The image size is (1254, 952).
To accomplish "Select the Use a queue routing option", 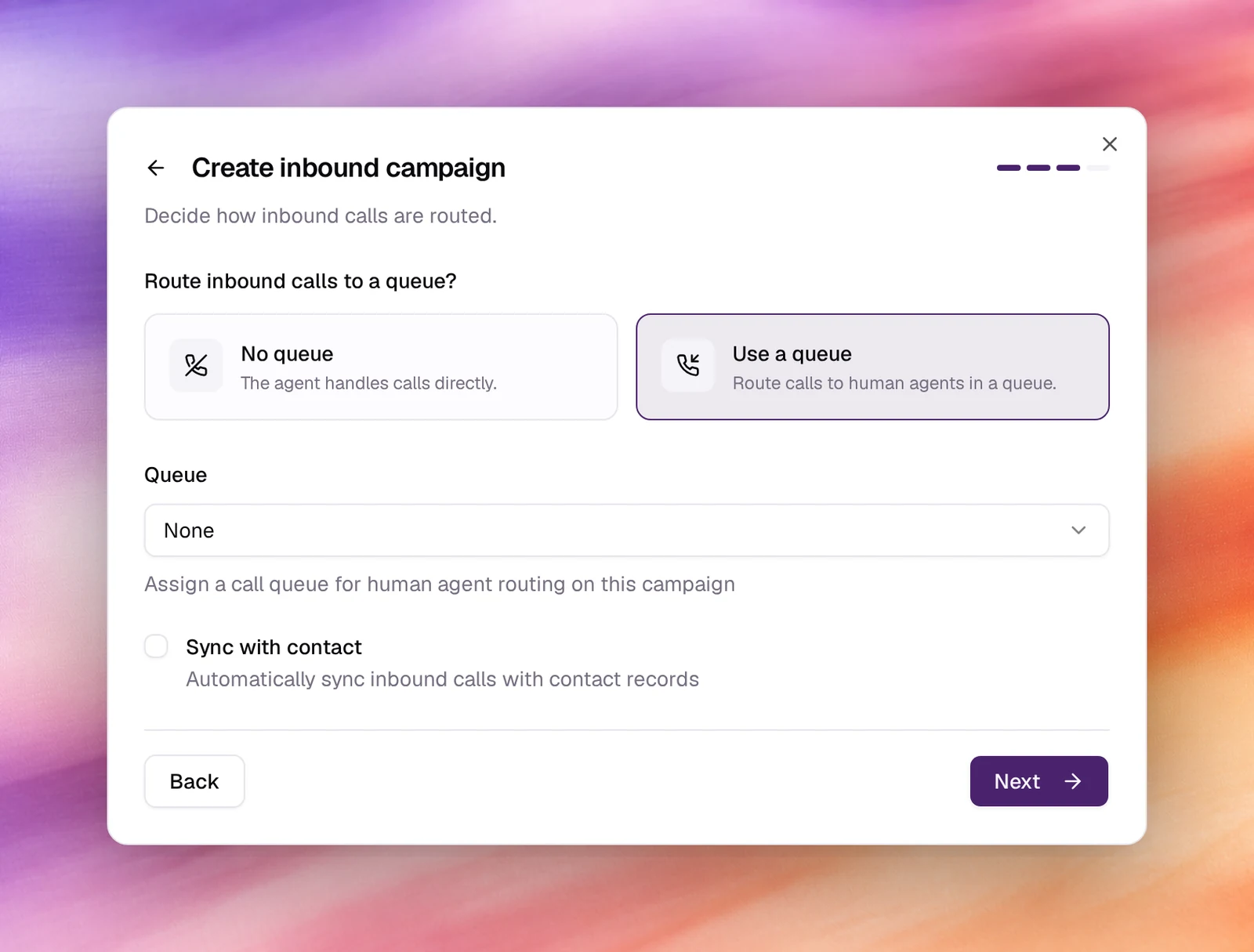I will pos(872,367).
